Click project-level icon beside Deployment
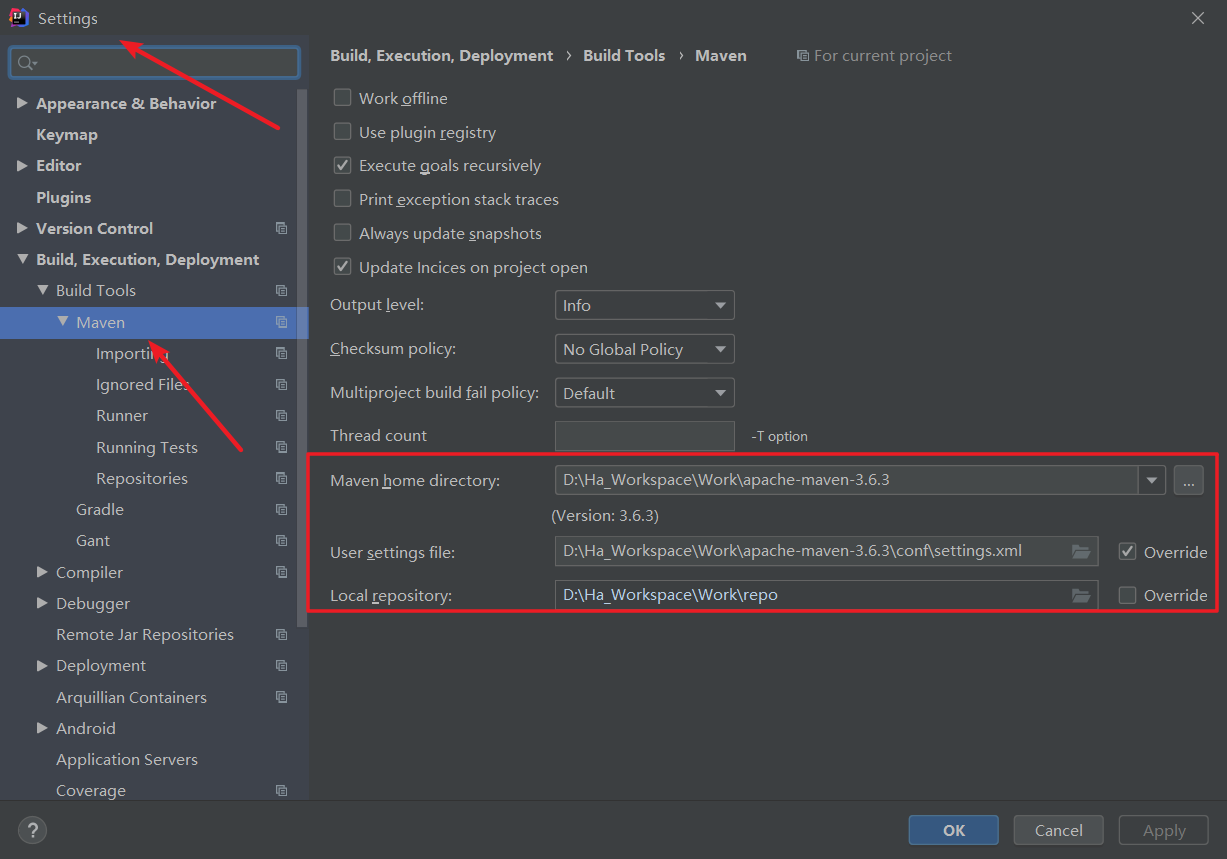This screenshot has width=1227, height=859. click(281, 666)
